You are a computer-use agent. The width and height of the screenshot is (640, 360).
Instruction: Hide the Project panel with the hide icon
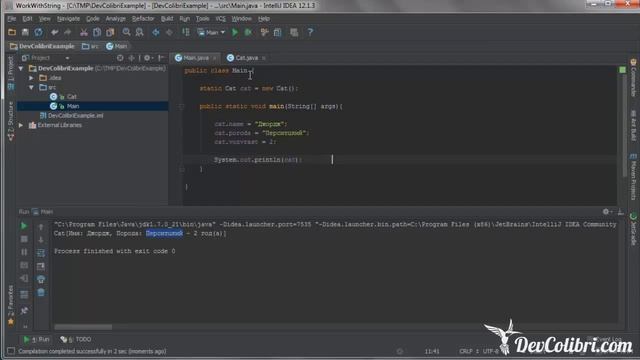pyautogui.click(x=161, y=58)
